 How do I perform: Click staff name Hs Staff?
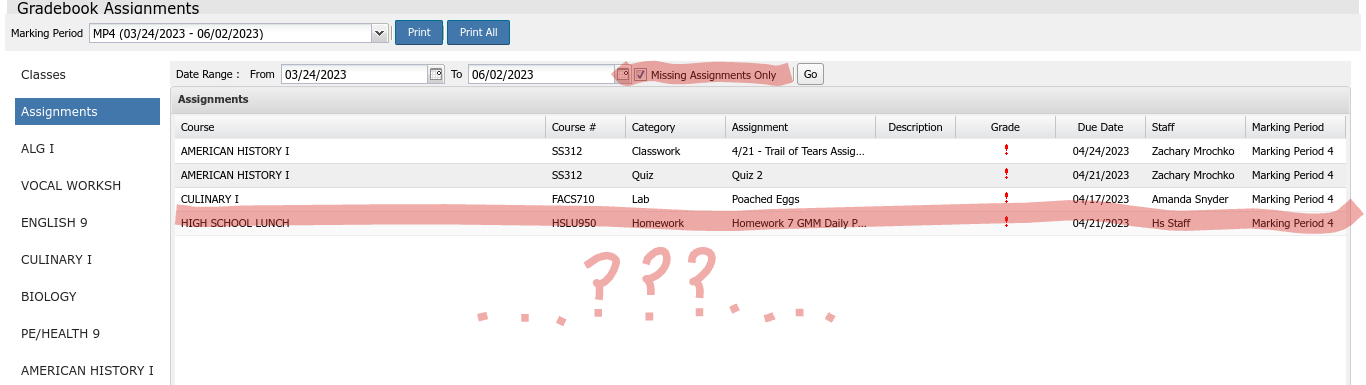(x=1170, y=223)
